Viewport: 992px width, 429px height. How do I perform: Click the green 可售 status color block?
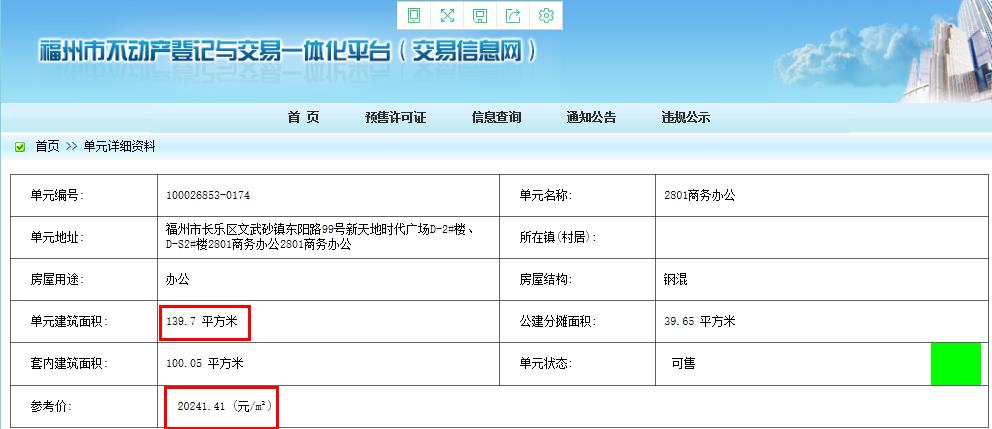(955, 364)
